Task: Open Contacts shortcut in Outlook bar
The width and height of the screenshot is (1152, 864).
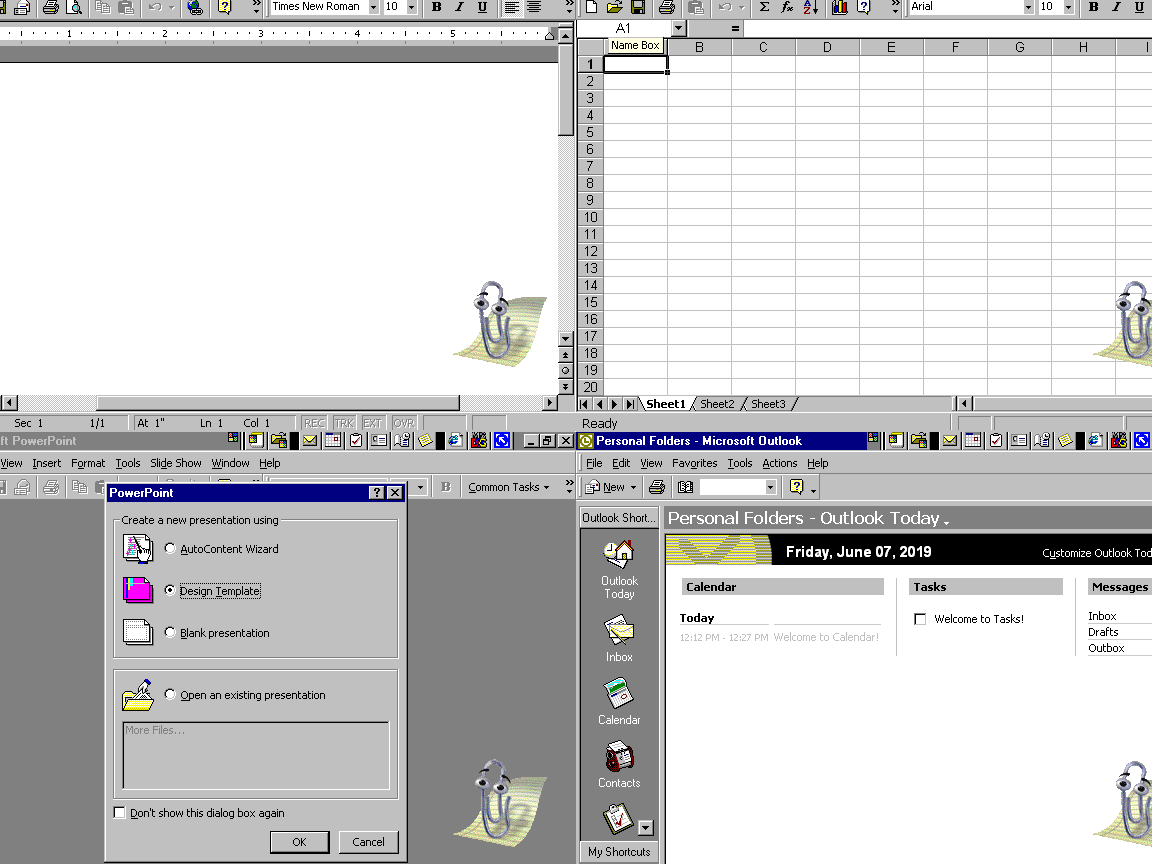Action: coord(619,766)
